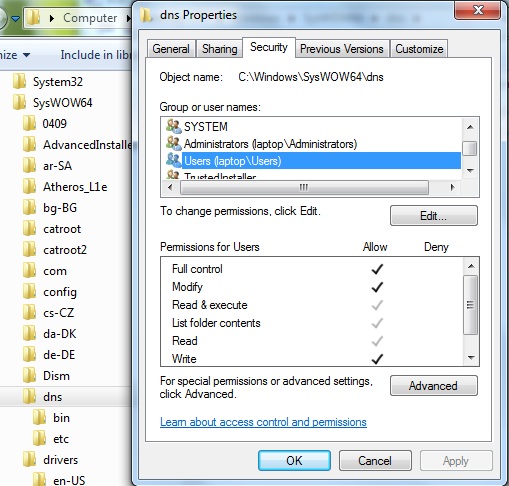Screen dimensions: 509x486
Task: Select the System32 folder name in tree
Action: coord(58,82)
